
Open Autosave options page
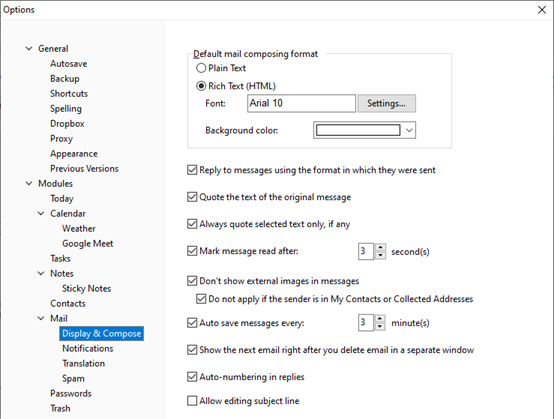point(69,64)
